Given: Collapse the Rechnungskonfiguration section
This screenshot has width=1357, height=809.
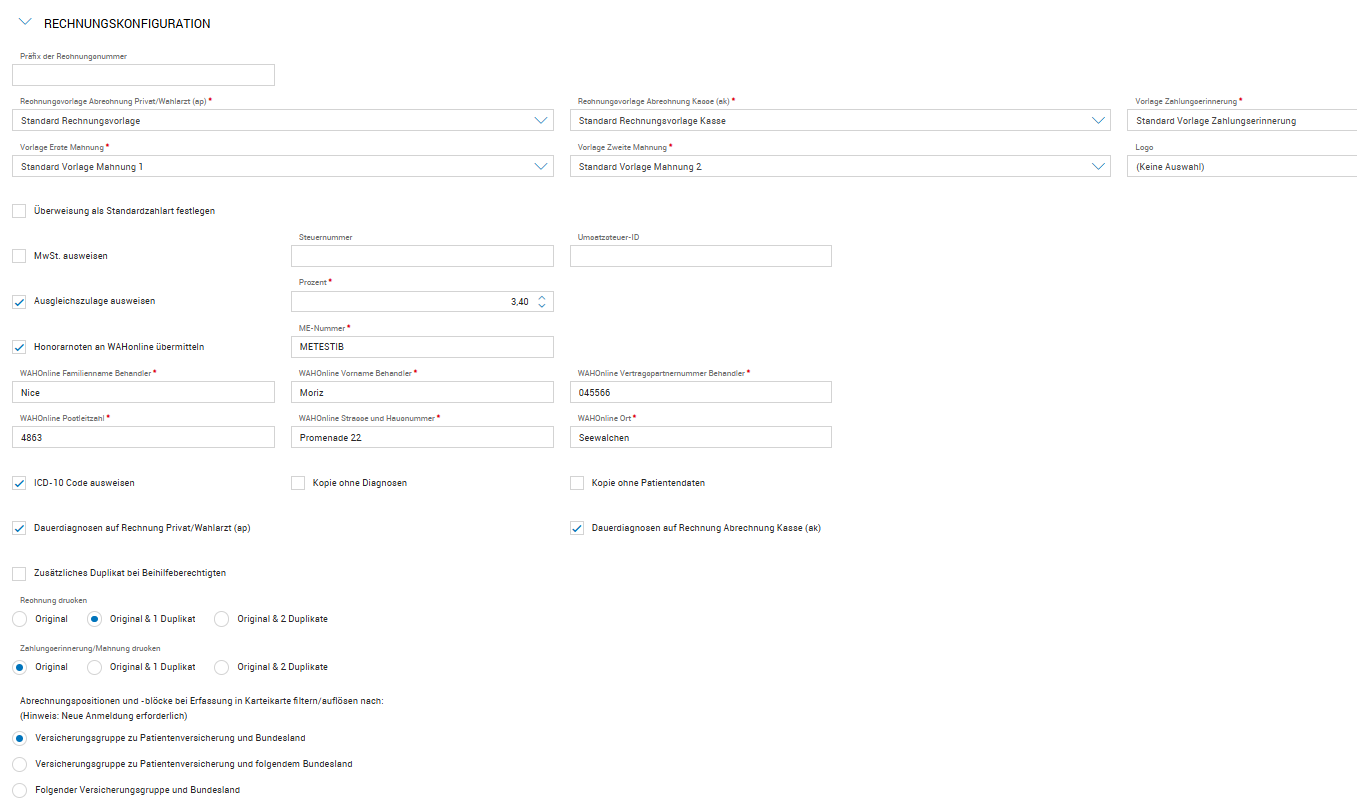Looking at the screenshot, I should pyautogui.click(x=26, y=23).
